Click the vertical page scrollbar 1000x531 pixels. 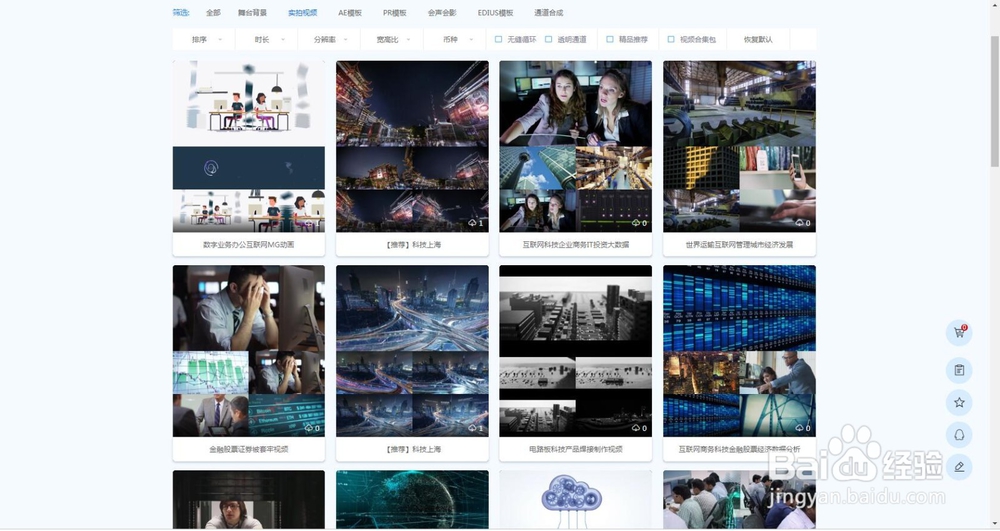pos(994,102)
